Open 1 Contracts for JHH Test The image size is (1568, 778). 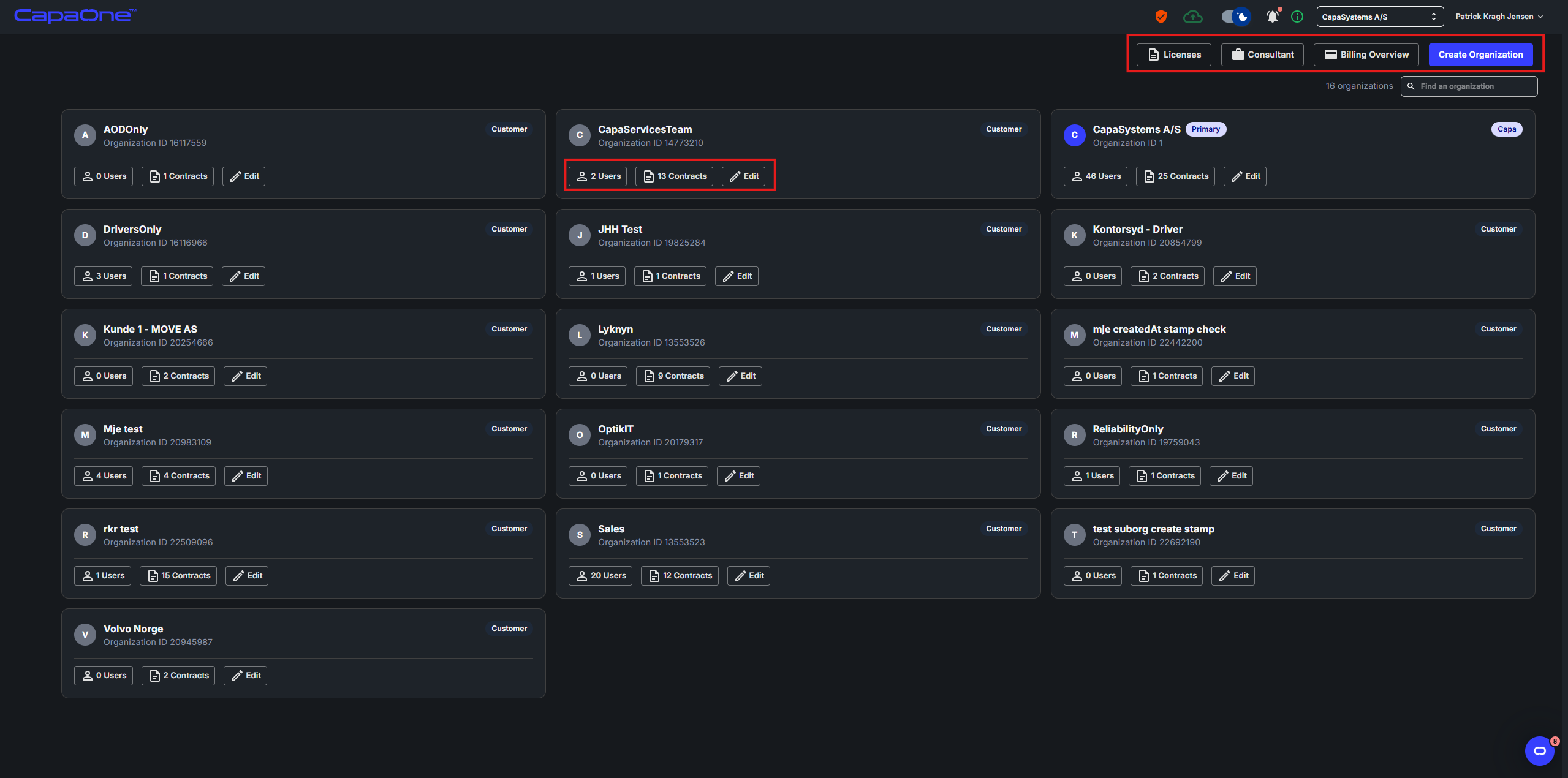click(670, 276)
